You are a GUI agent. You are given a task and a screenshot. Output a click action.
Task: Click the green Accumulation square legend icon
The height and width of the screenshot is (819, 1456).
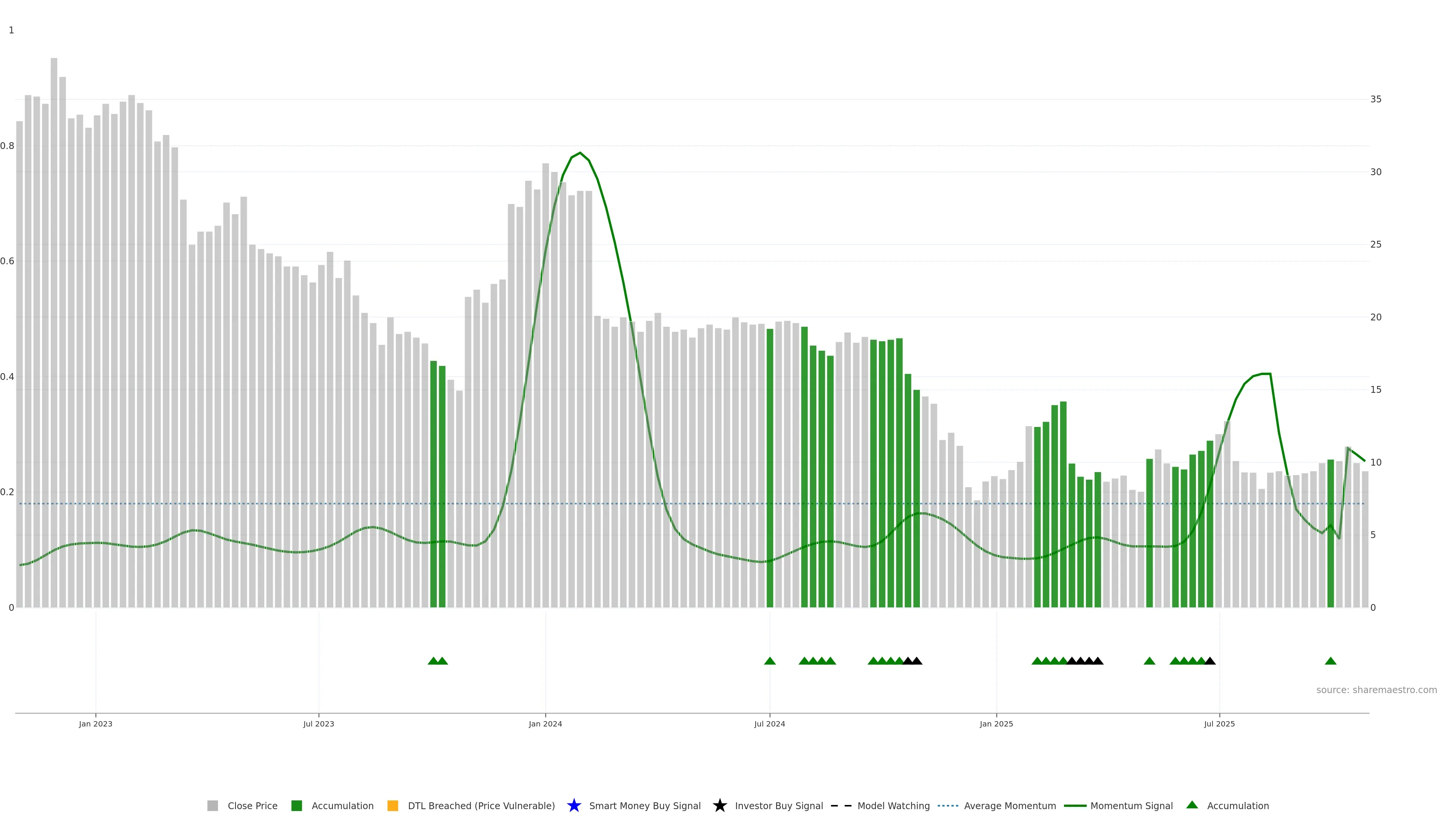296,805
